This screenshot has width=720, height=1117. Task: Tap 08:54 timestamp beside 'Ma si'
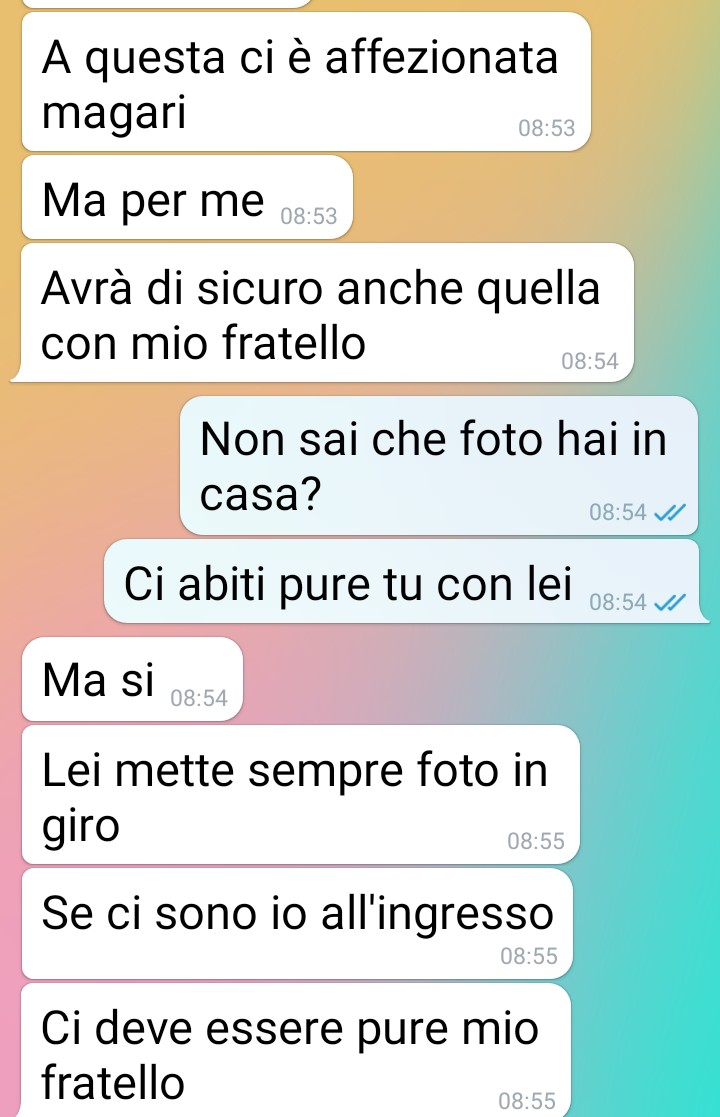pos(199,698)
